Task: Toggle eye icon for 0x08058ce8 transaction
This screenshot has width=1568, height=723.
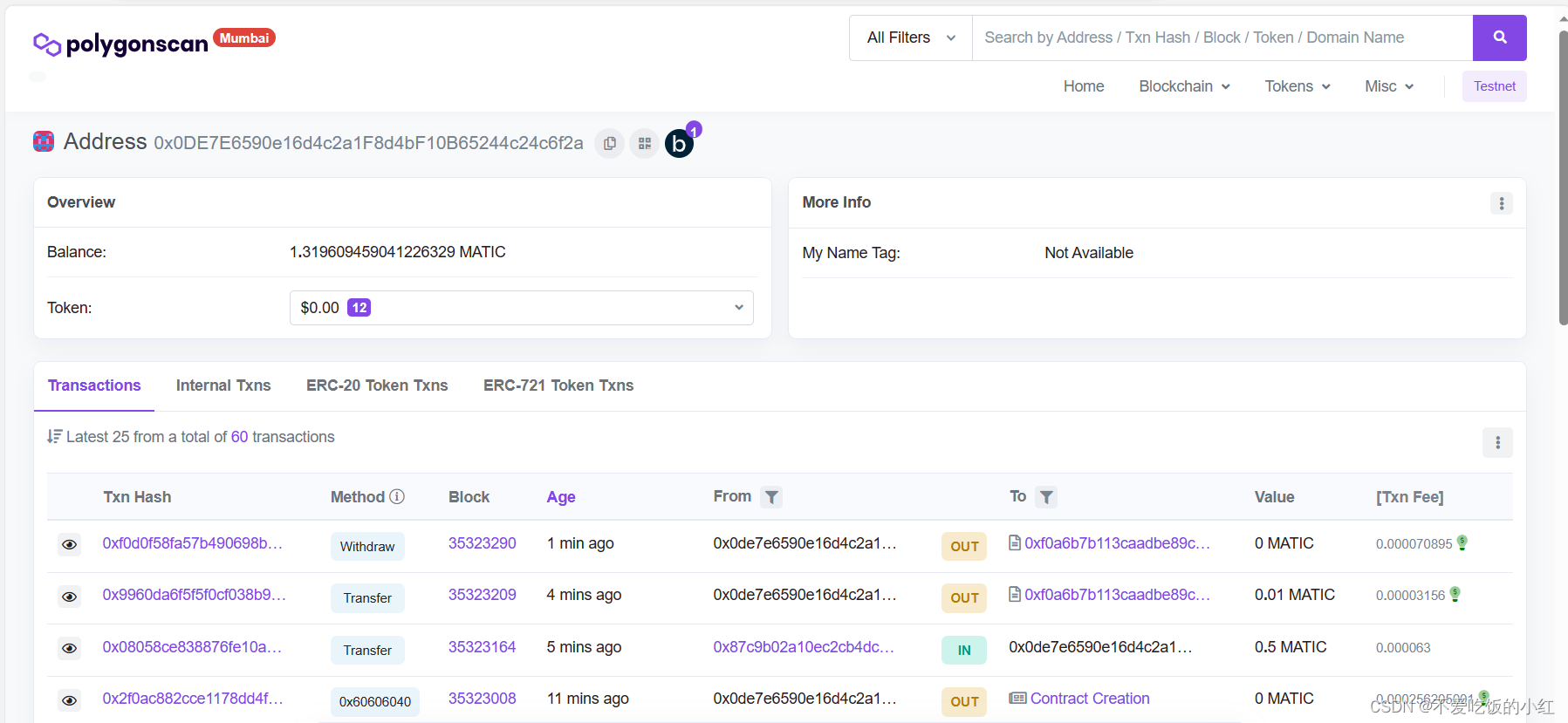Action: (x=70, y=648)
